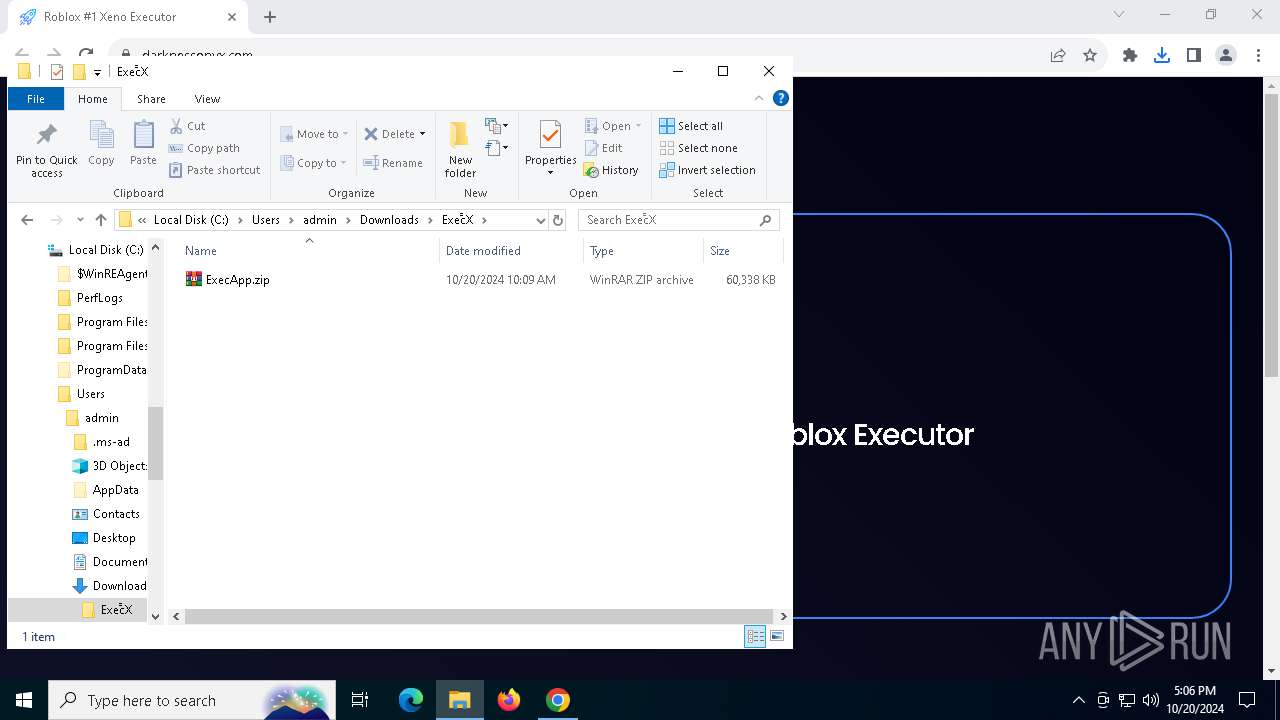The height and width of the screenshot is (720, 1280).
Task: Open the Move to dropdown
Action: point(314,134)
